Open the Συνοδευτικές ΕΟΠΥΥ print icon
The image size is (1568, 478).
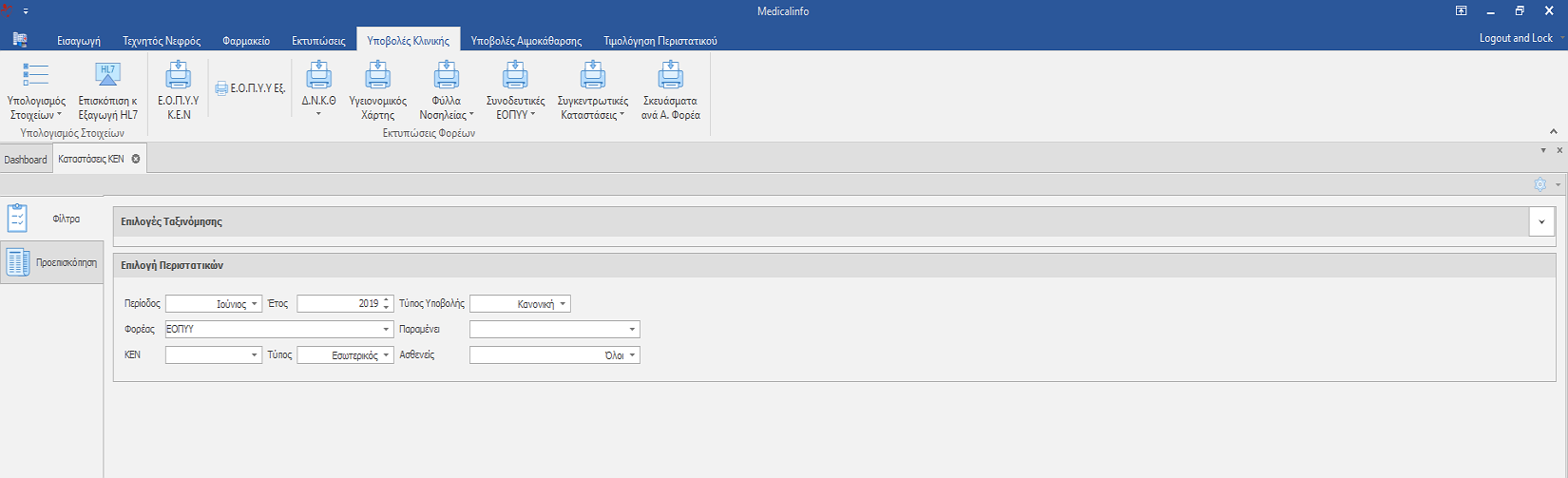[x=515, y=76]
